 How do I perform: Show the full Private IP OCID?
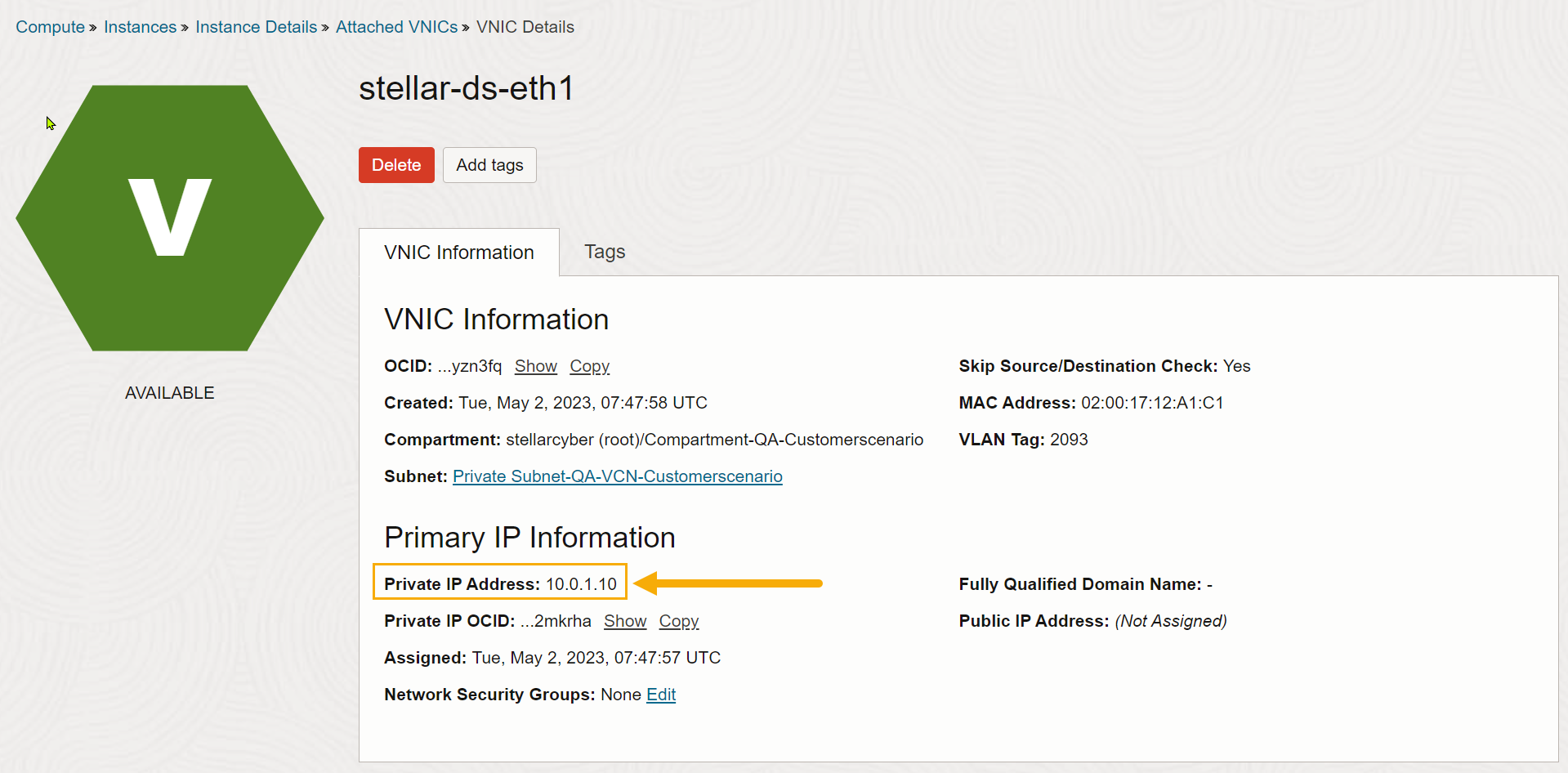tap(624, 621)
